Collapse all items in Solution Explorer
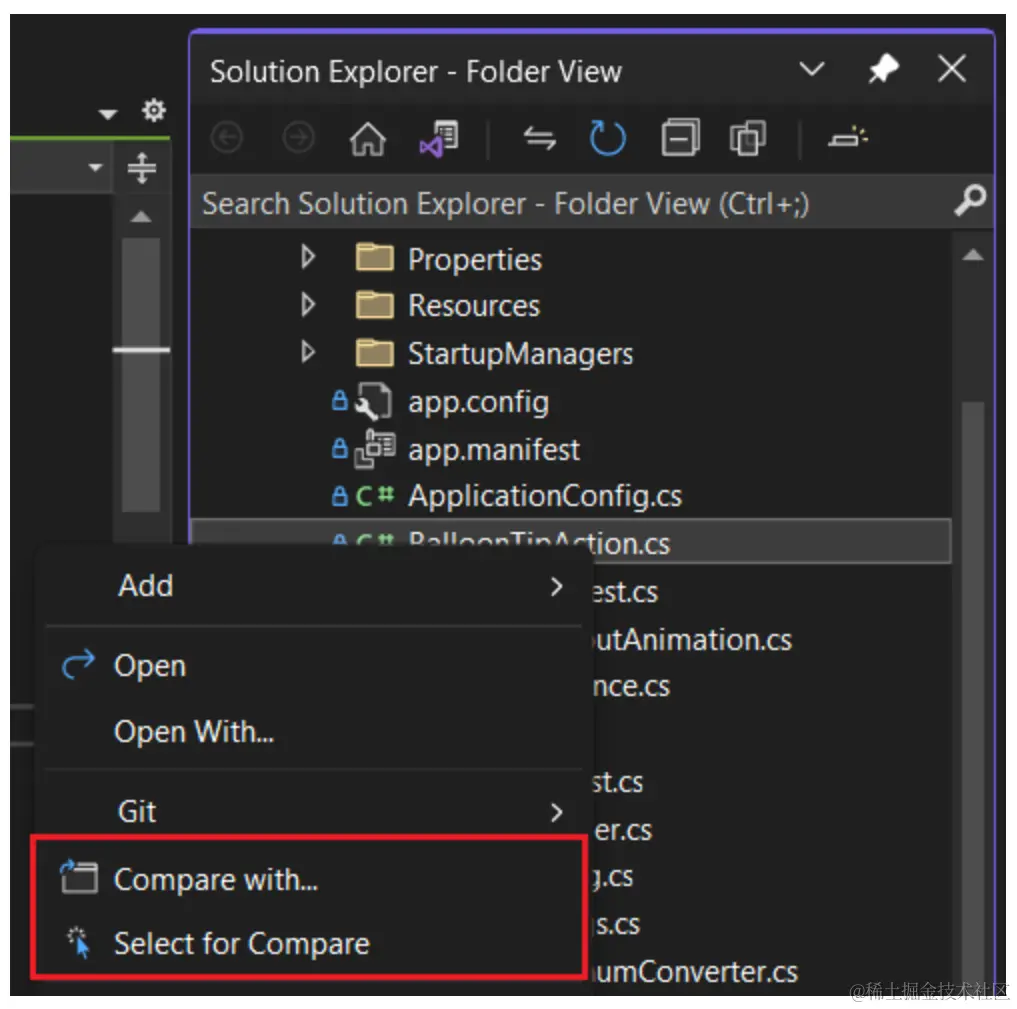 coord(680,137)
